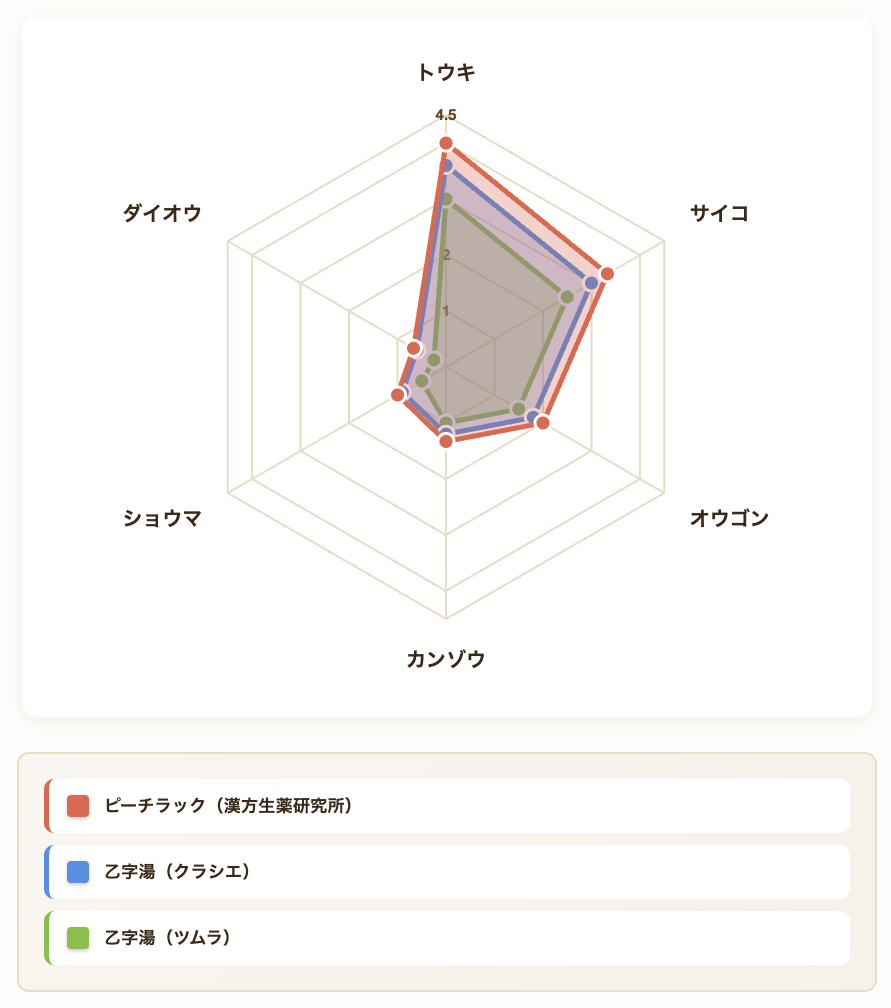Image resolution: width=891 pixels, height=1008 pixels.
Task: Click the 4.5 scale tick label
Action: (446, 115)
